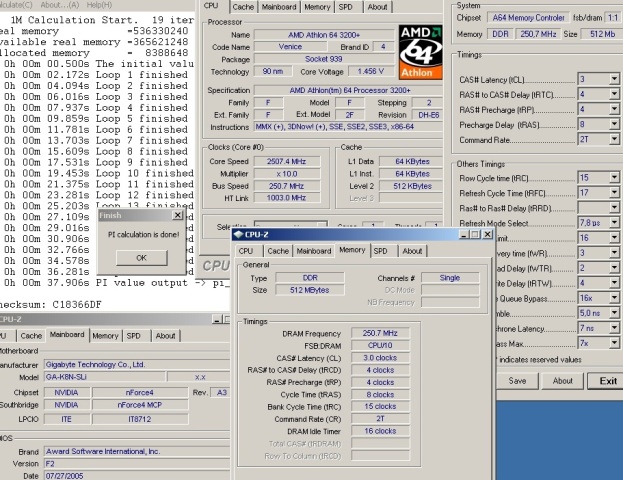Expand the Row Cycle time (tRC) dropdown
The width and height of the screenshot is (623, 480).
click(614, 178)
